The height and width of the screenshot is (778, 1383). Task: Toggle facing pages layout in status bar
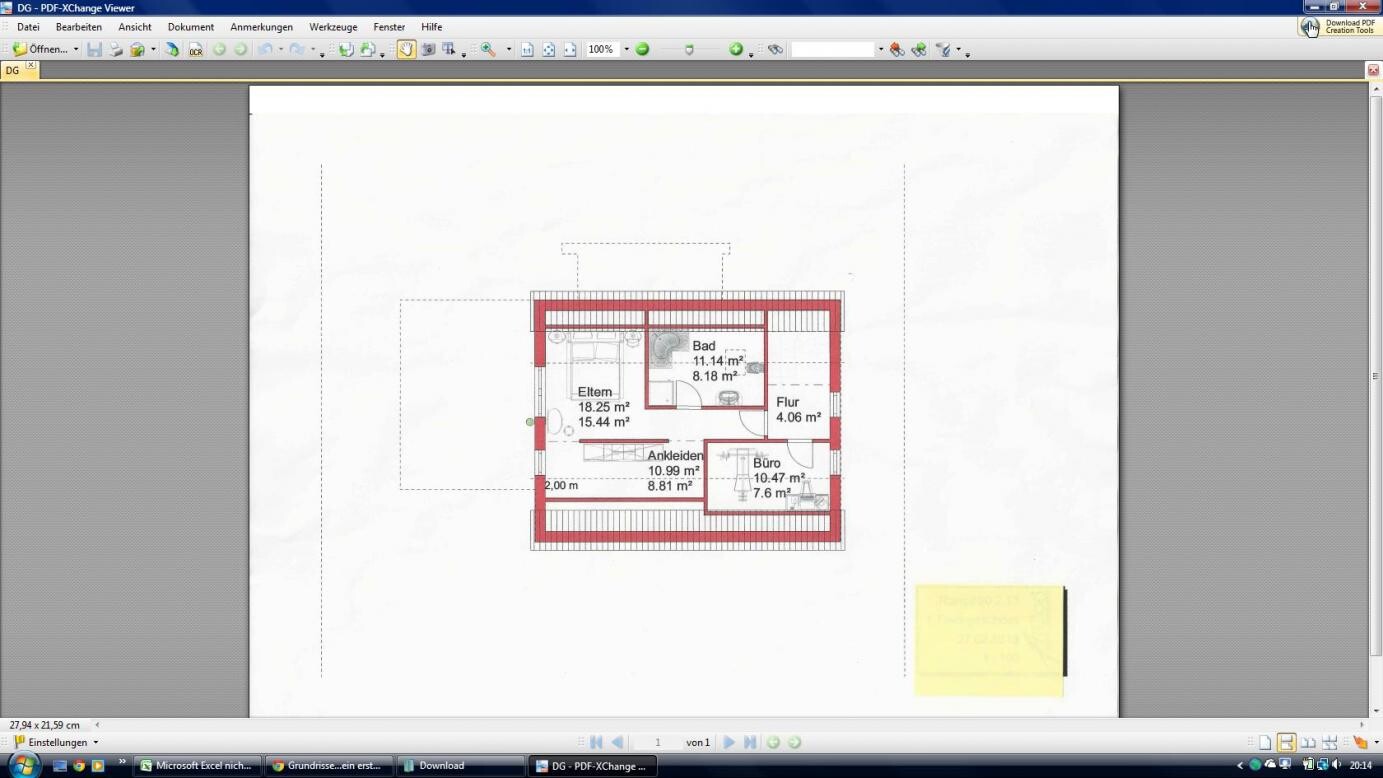click(x=1308, y=742)
